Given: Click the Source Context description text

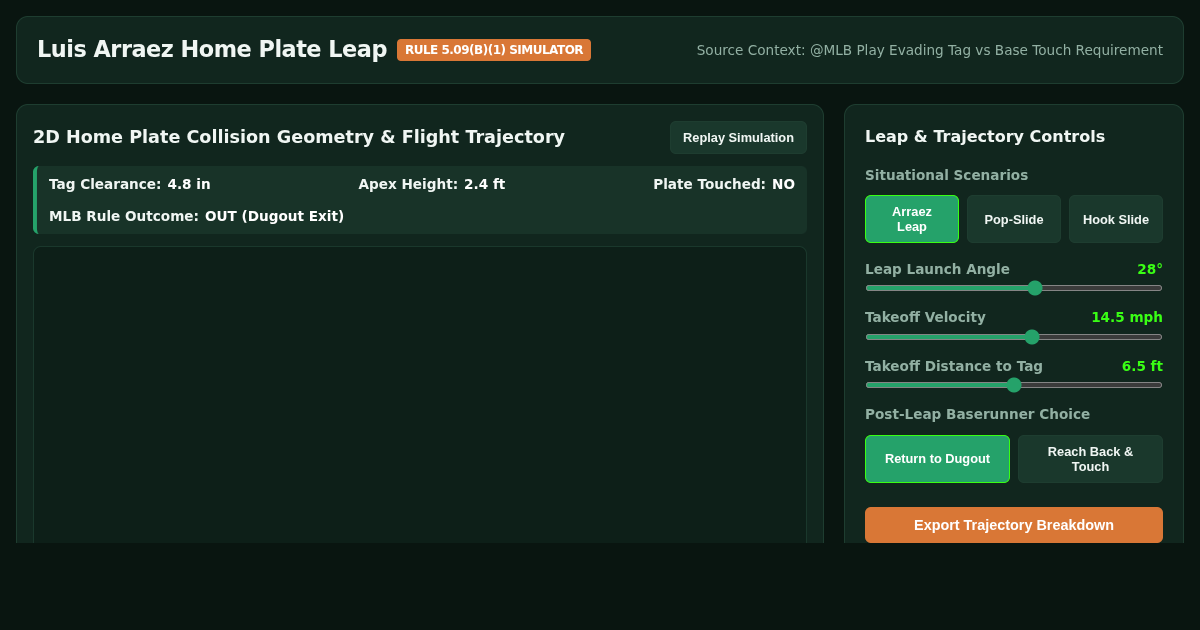Looking at the screenshot, I should tap(930, 50).
